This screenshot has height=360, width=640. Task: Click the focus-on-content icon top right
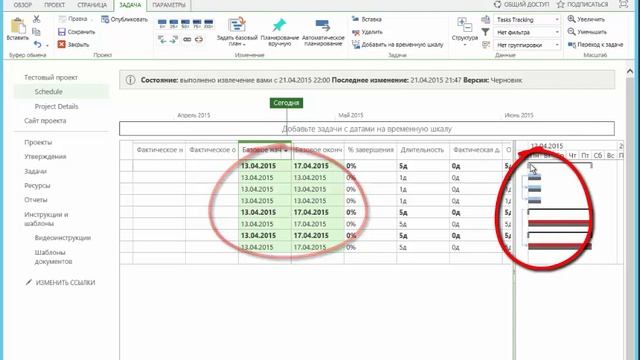click(x=623, y=4)
